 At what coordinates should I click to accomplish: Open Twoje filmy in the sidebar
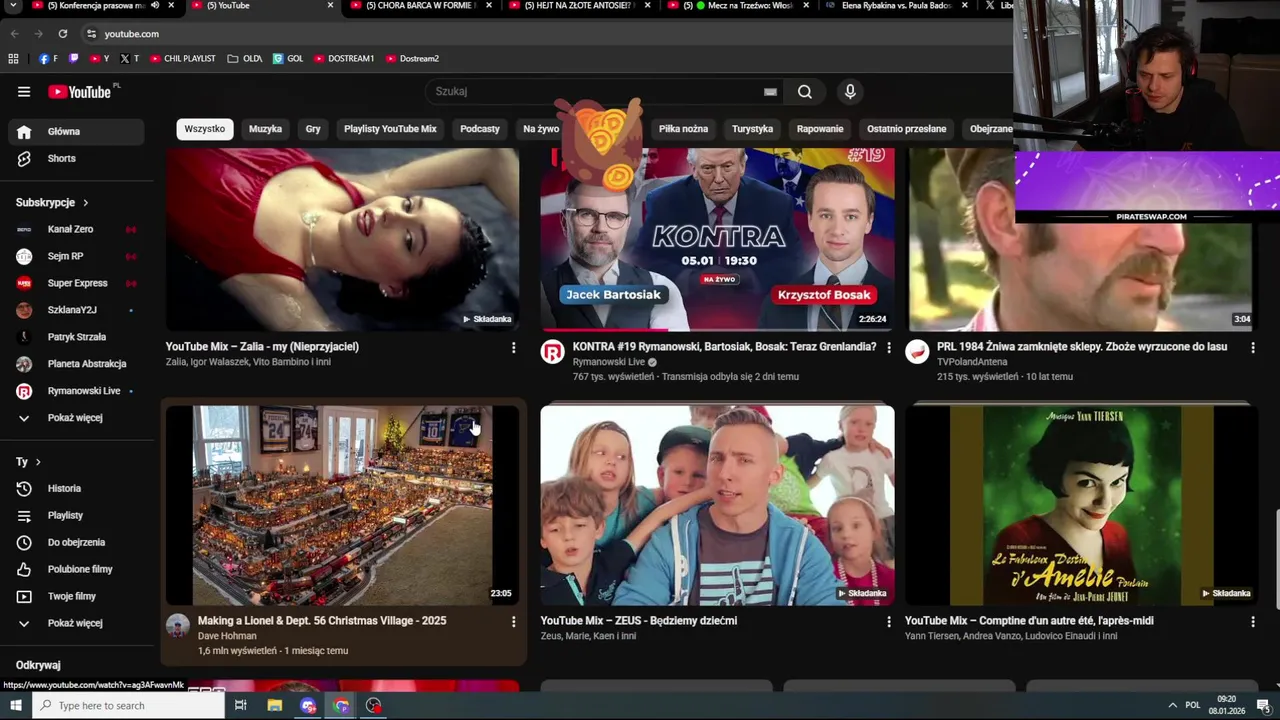point(76,596)
